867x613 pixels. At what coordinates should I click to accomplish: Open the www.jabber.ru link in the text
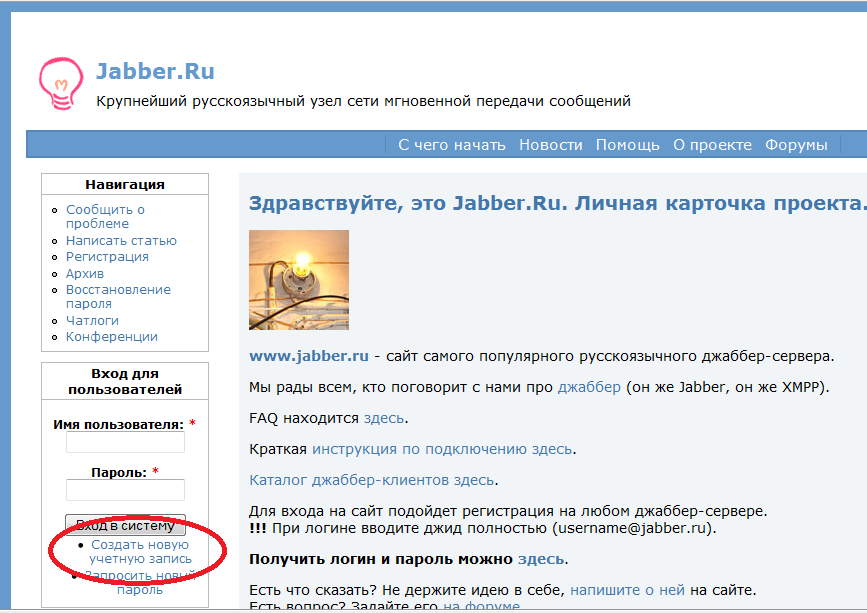[x=309, y=356]
